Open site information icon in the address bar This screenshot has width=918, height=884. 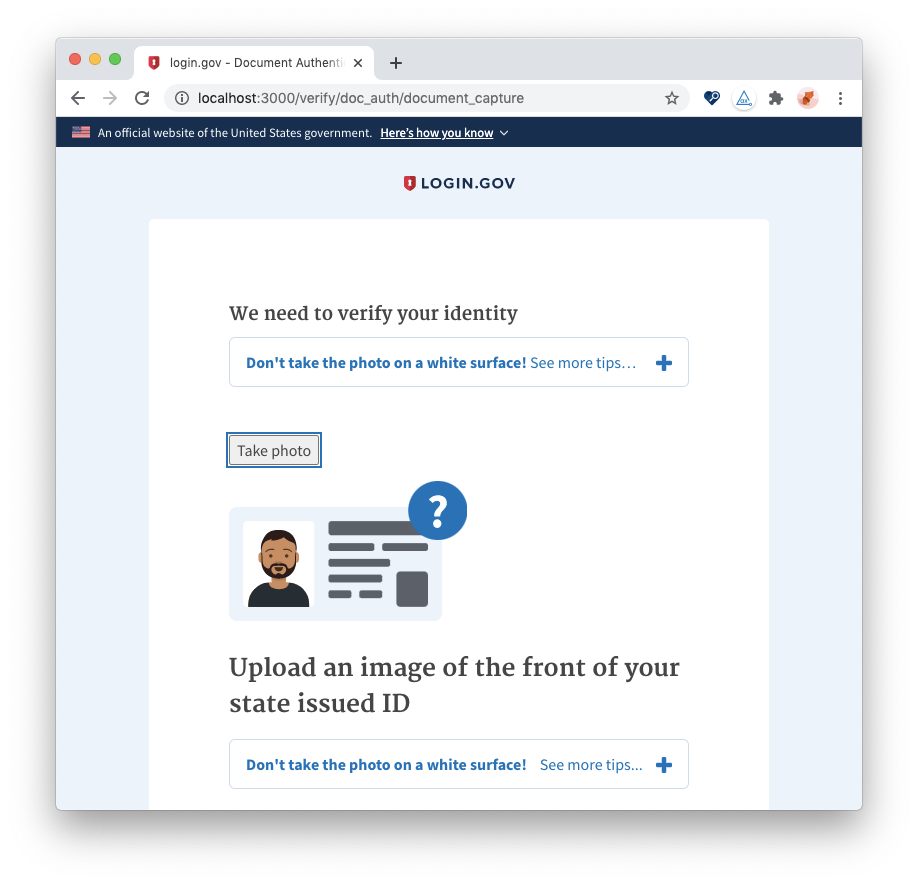click(182, 98)
